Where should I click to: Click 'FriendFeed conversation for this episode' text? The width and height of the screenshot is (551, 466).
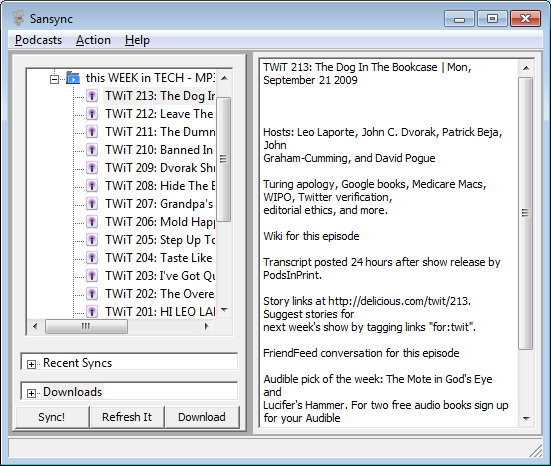361,353
